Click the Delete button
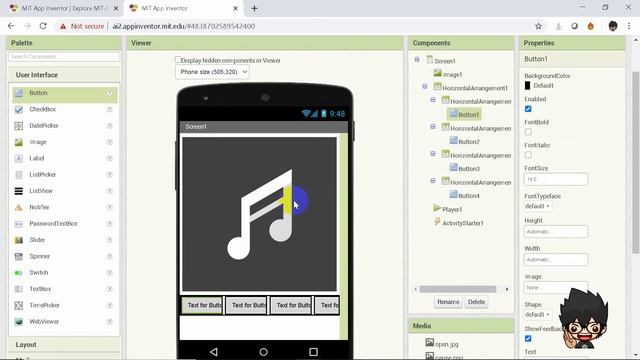 pyautogui.click(x=476, y=302)
